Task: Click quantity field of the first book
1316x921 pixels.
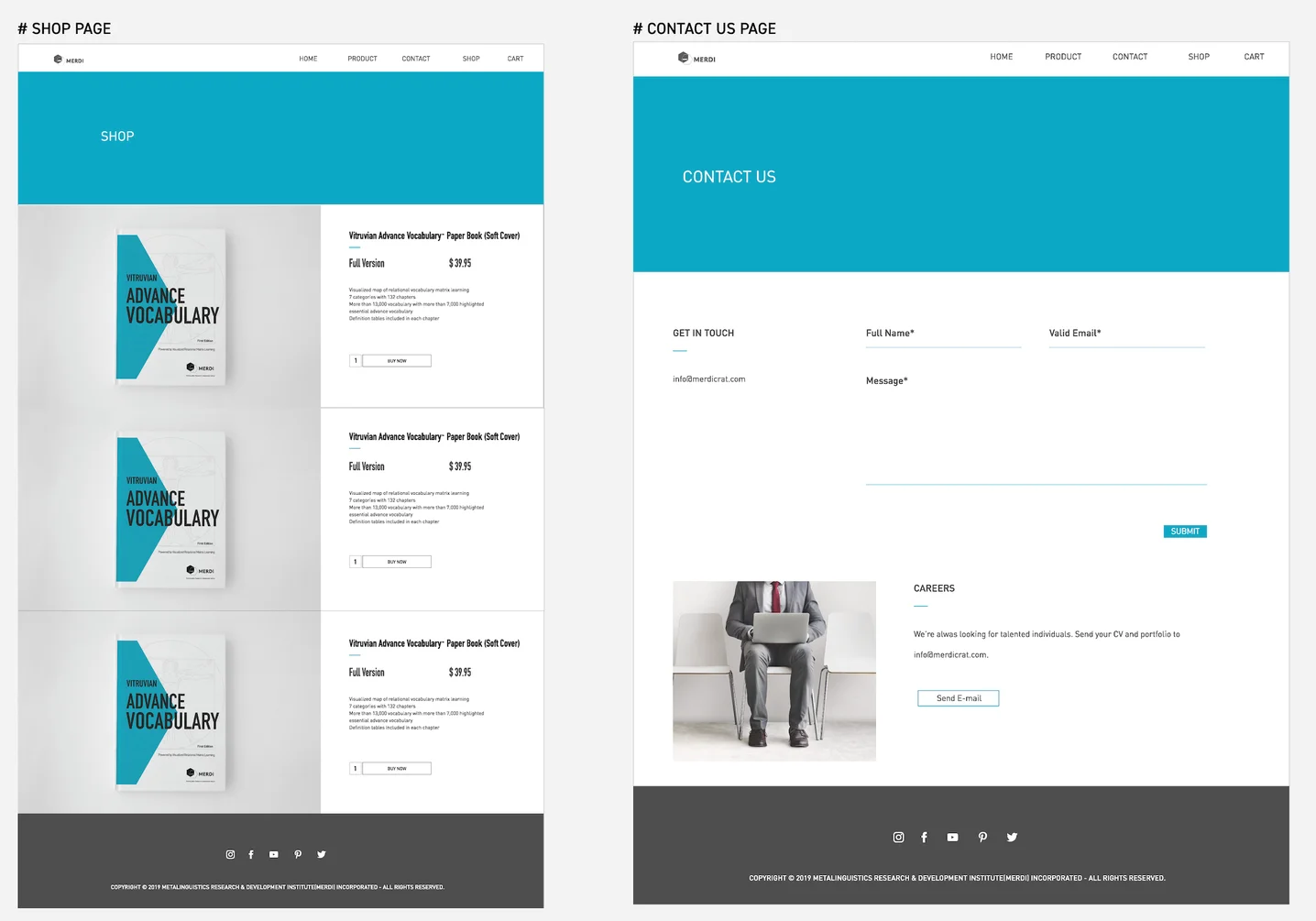Action: click(356, 361)
